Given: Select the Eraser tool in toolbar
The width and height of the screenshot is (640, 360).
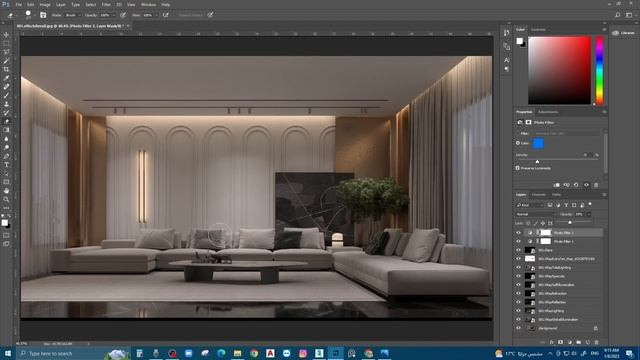Looking at the screenshot, I should coord(7,121).
